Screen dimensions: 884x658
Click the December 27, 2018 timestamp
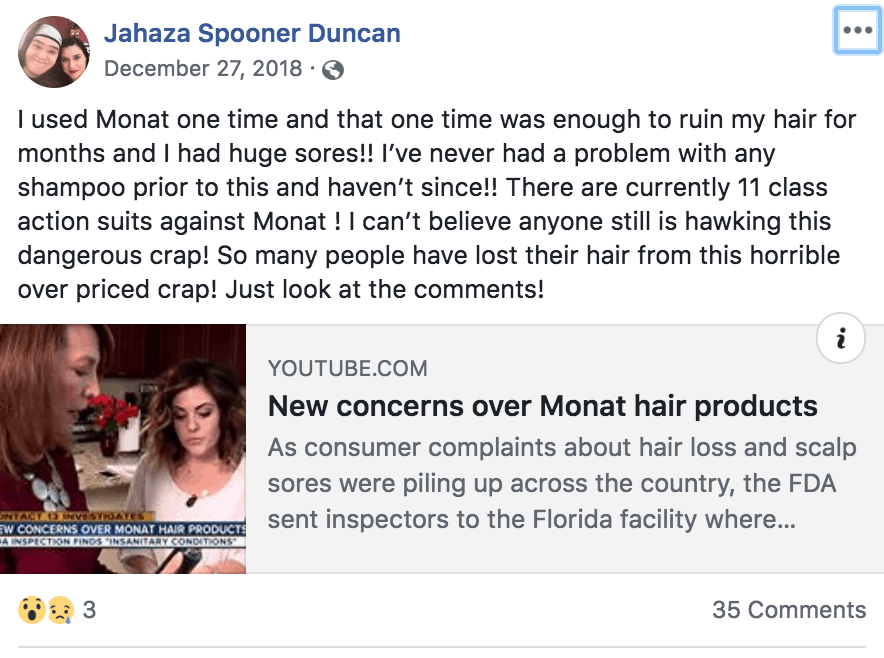(x=203, y=69)
